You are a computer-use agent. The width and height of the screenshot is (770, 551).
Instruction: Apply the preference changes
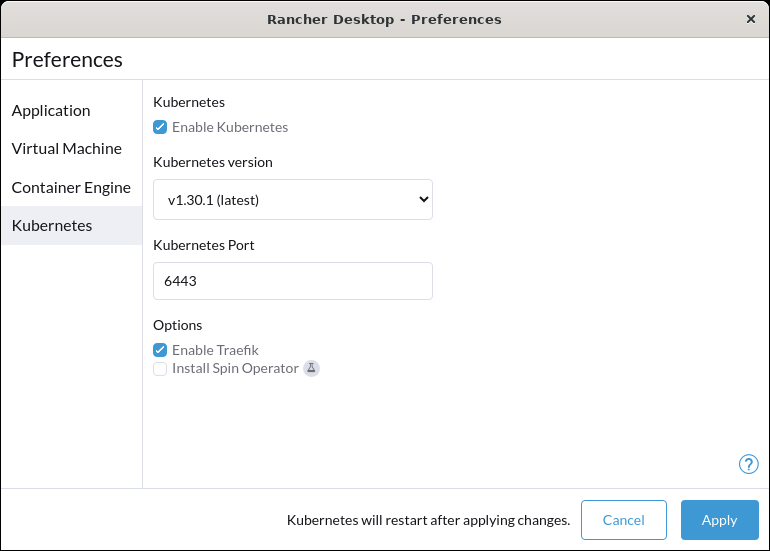[719, 520]
